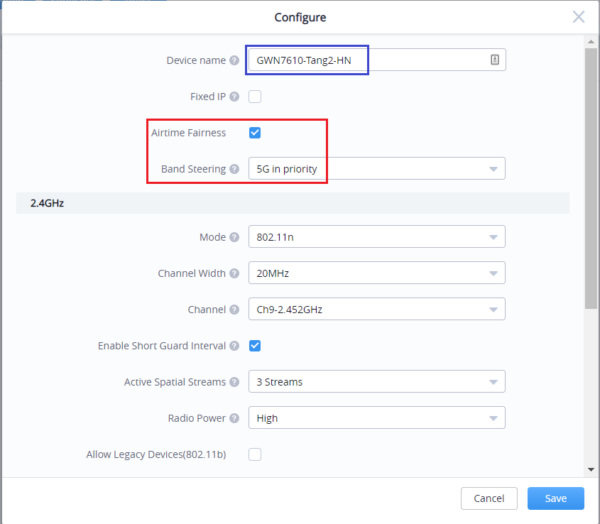
Task: Check Allow Legacy Devices(802.11b) box
Action: (x=255, y=455)
